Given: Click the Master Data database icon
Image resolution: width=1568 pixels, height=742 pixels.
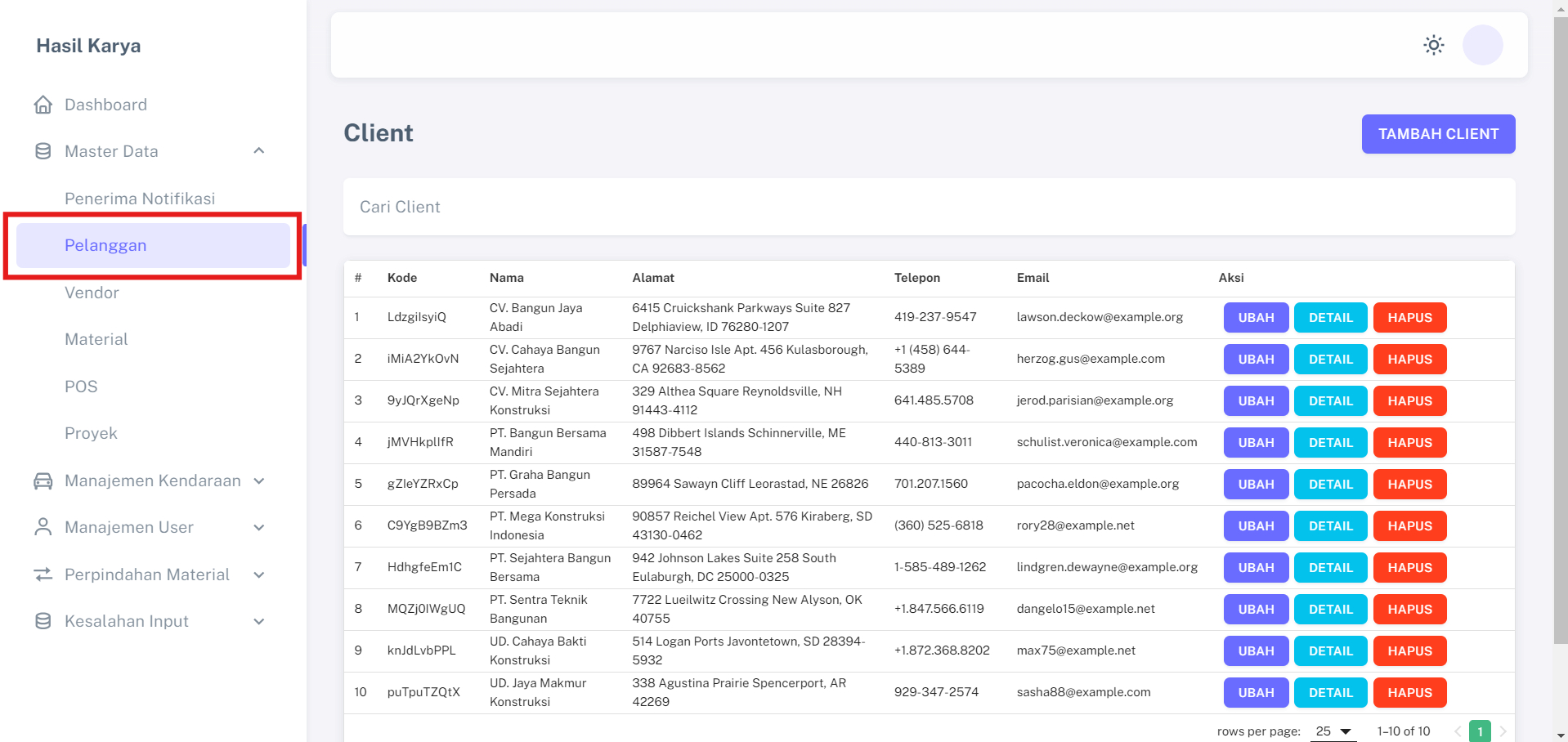Looking at the screenshot, I should [43, 151].
